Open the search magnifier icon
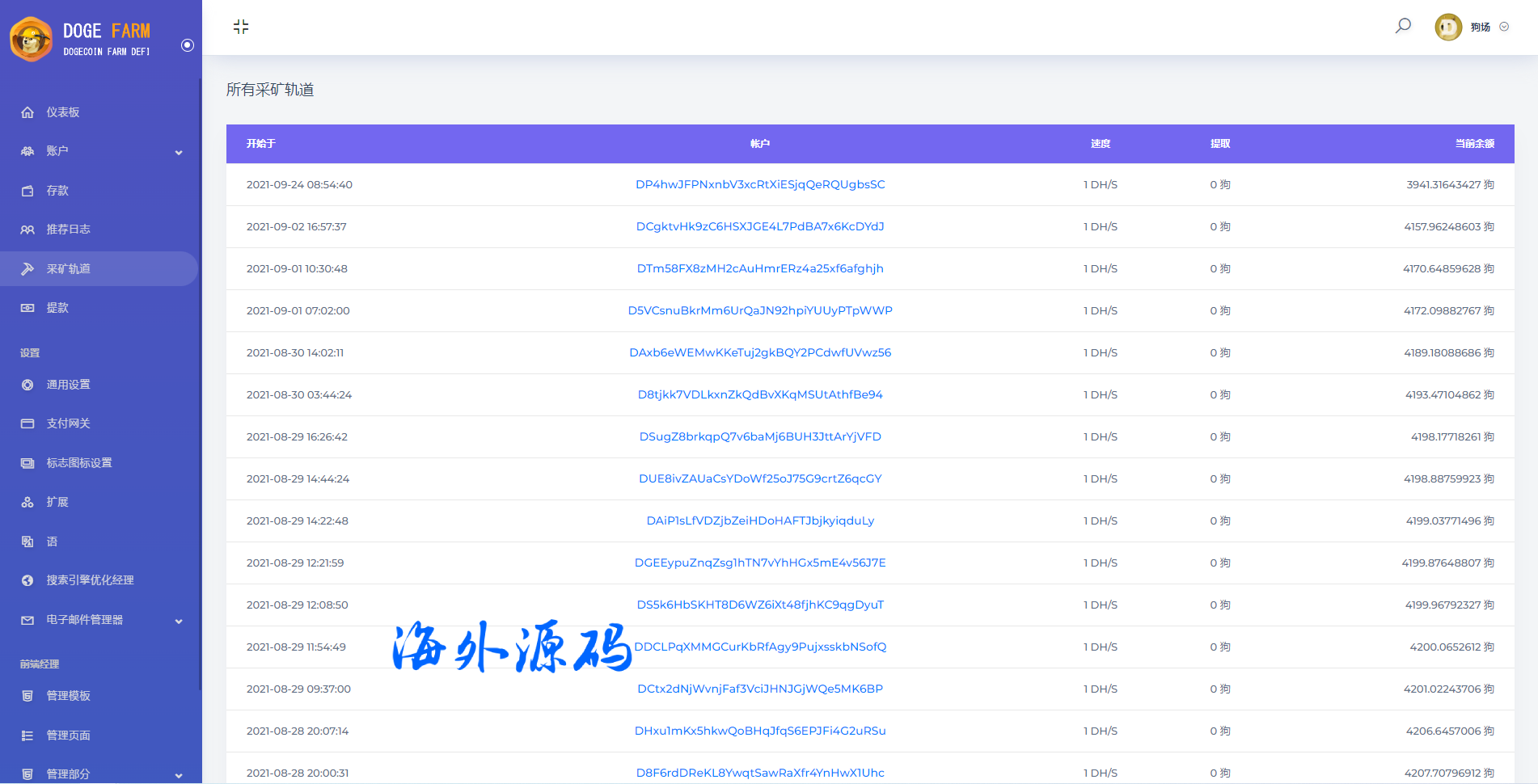 point(1403,26)
